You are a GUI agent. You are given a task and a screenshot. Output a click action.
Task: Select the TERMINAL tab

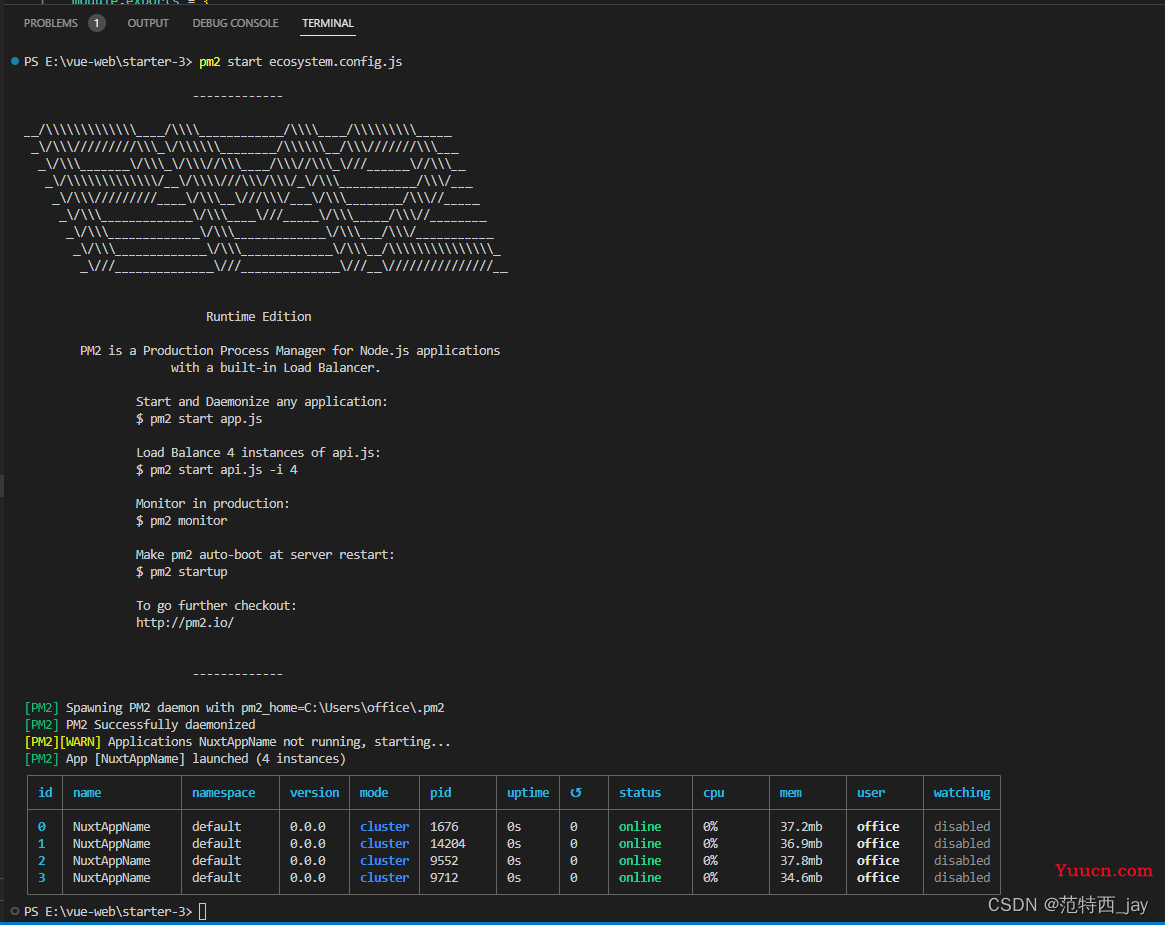pos(328,23)
